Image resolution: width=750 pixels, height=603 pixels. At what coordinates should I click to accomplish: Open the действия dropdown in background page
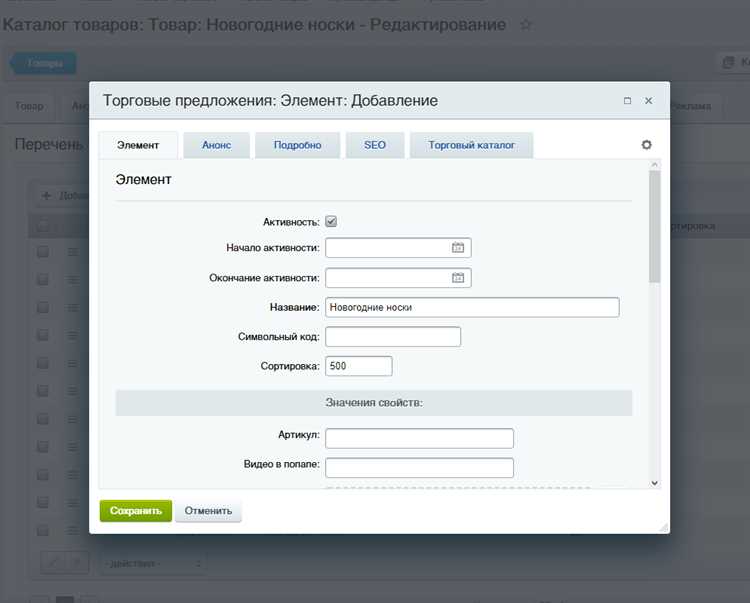154,563
